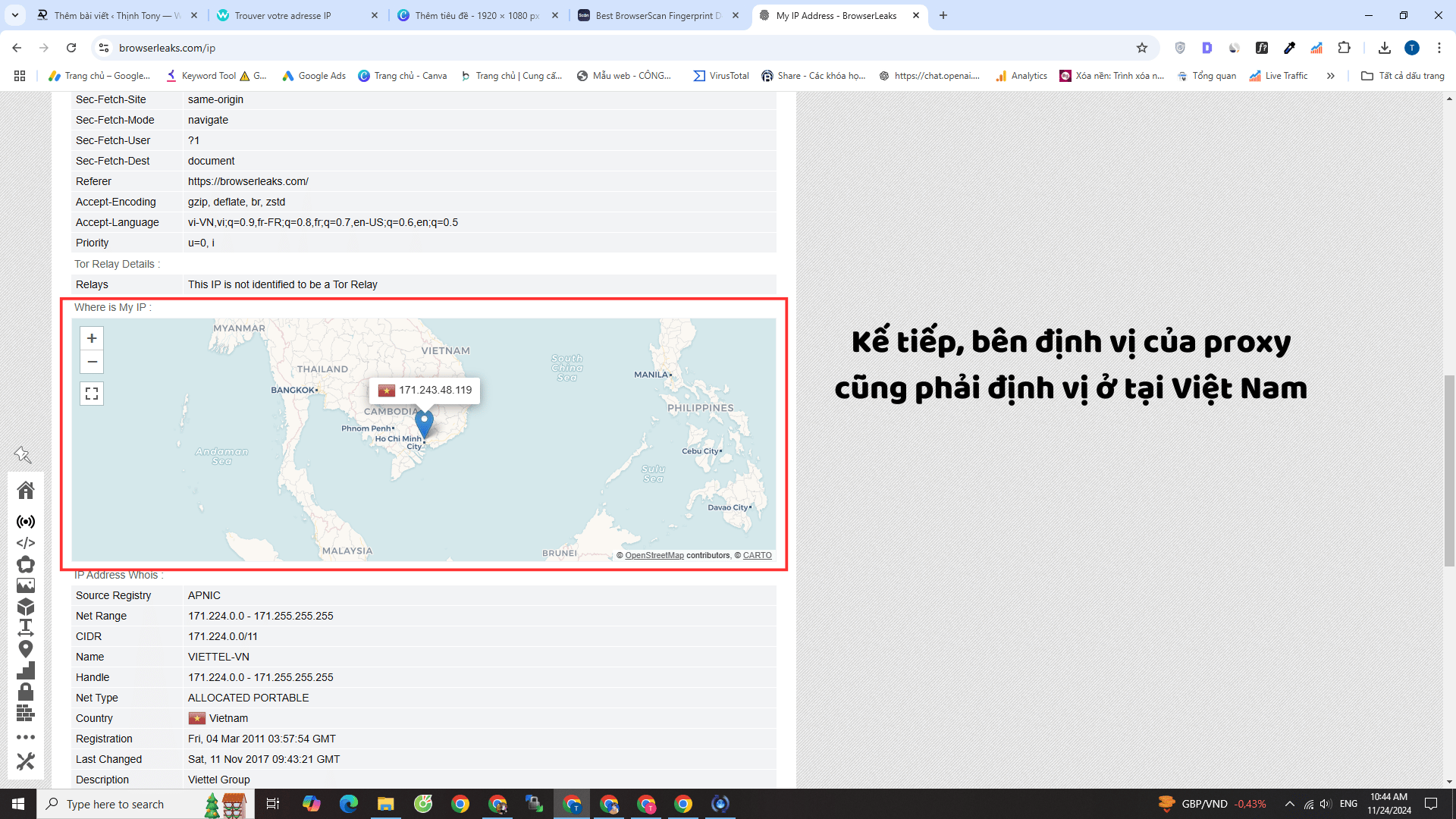This screenshot has height=819, width=1456.
Task: Select the IP address signal icon in sidebar
Action: click(26, 521)
